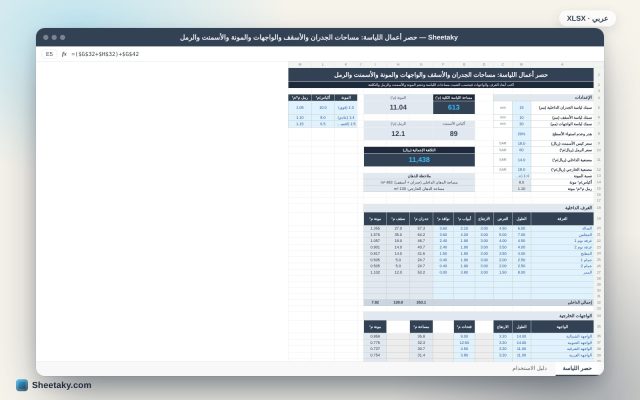This screenshot has width=640, height=400.
Task: Select the حمام 1 room cell
Action: coord(562,260)
